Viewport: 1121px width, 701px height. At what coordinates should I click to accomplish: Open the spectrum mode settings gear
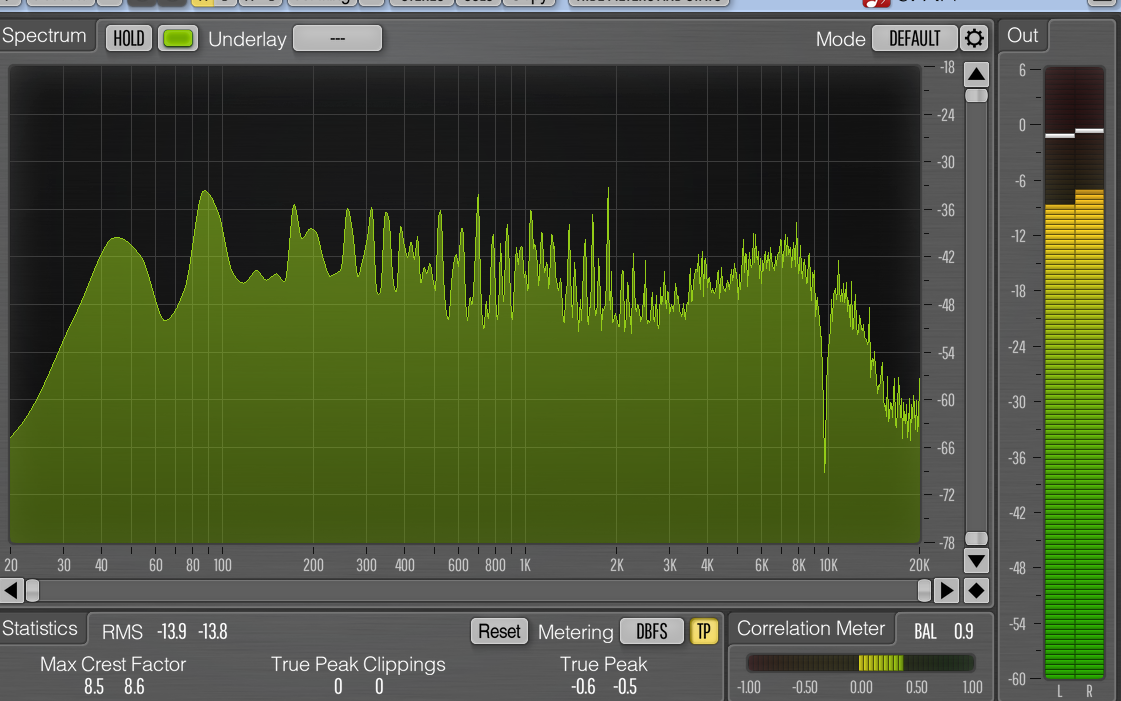pos(974,38)
